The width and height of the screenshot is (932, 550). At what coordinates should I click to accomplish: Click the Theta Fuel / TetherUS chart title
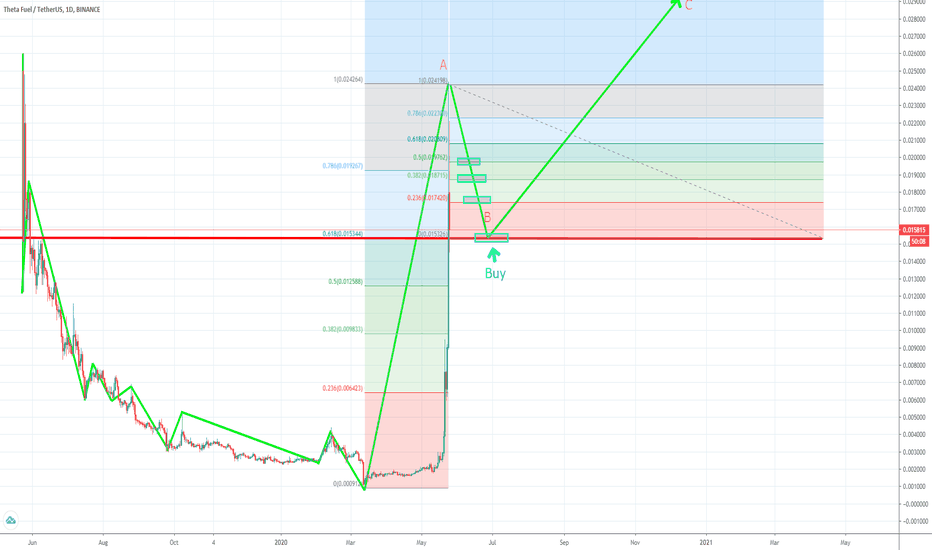point(52,10)
